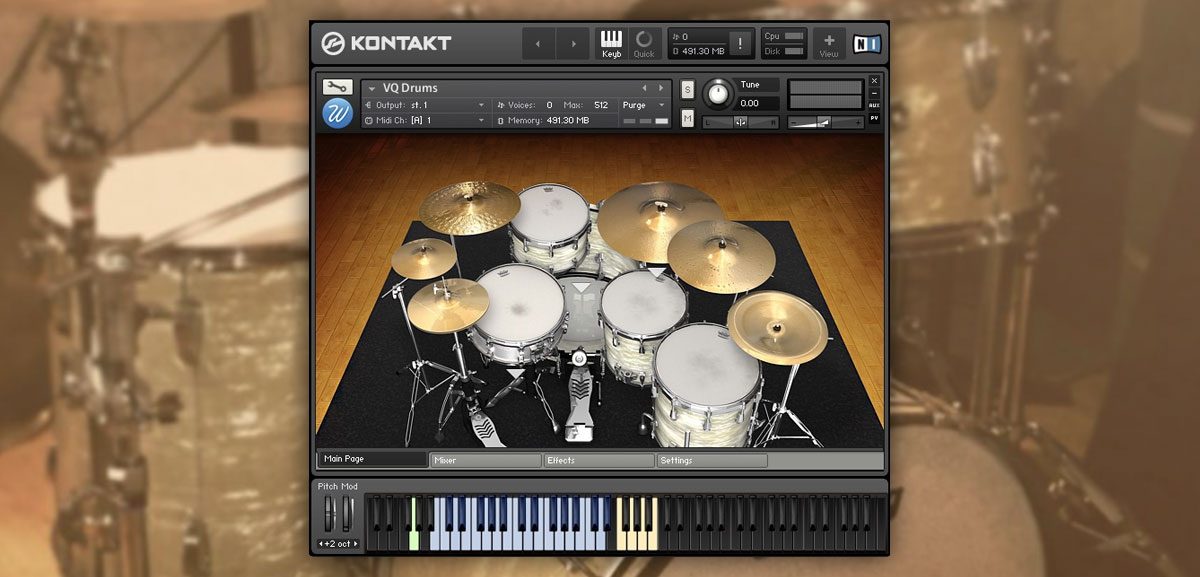Click the hi-hat cymbal
This screenshot has width=1200, height=577.
tap(446, 304)
